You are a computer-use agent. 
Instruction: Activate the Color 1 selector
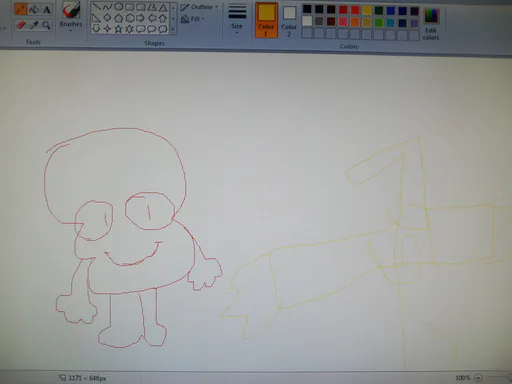click(x=266, y=20)
